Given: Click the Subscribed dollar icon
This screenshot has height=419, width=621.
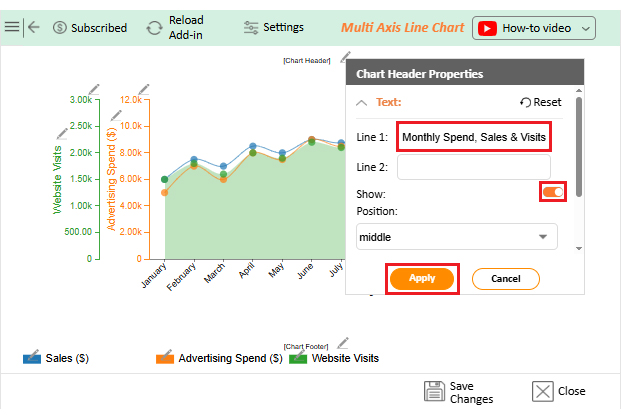Looking at the screenshot, I should pyautogui.click(x=60, y=28).
